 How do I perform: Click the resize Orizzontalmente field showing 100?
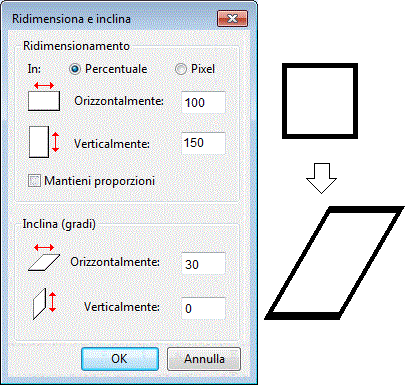pyautogui.click(x=203, y=102)
